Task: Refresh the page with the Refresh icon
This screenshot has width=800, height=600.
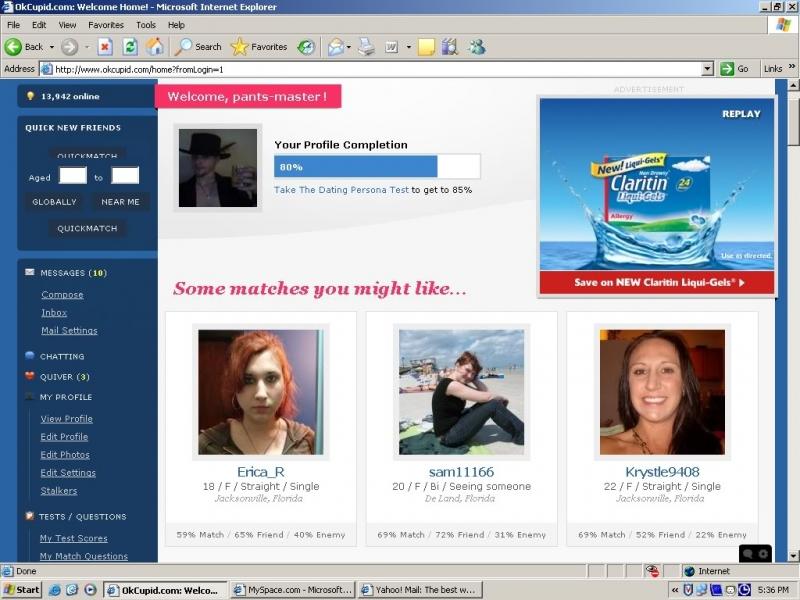Action: [130, 47]
